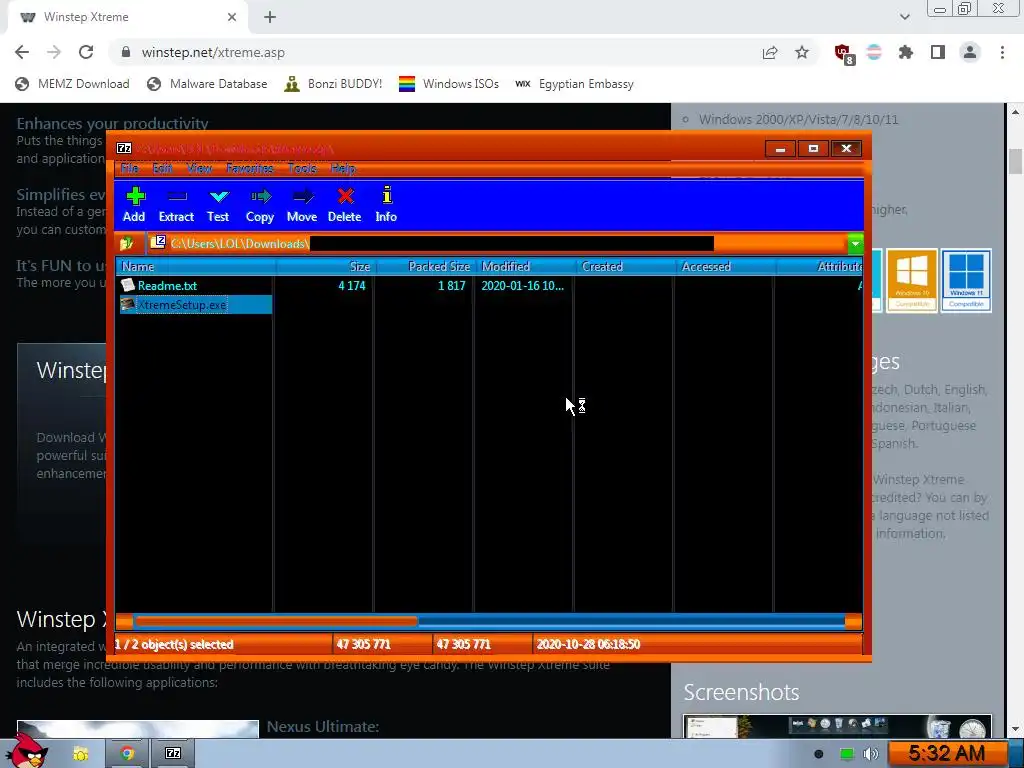Image resolution: width=1024 pixels, height=768 pixels.
Task: Extract the selected archive item
Action: tap(176, 204)
